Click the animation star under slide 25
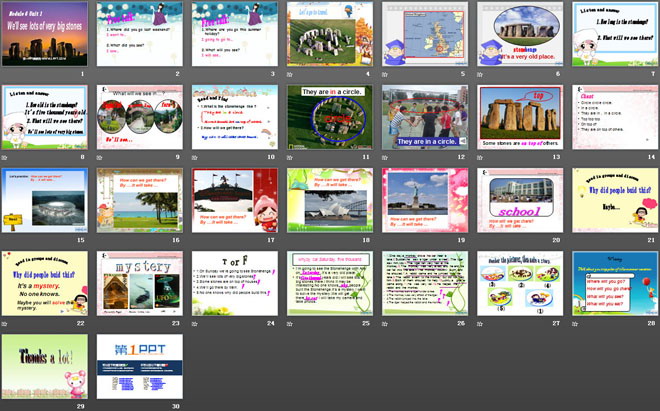Viewport: 660px width, 411px height. 291,323
